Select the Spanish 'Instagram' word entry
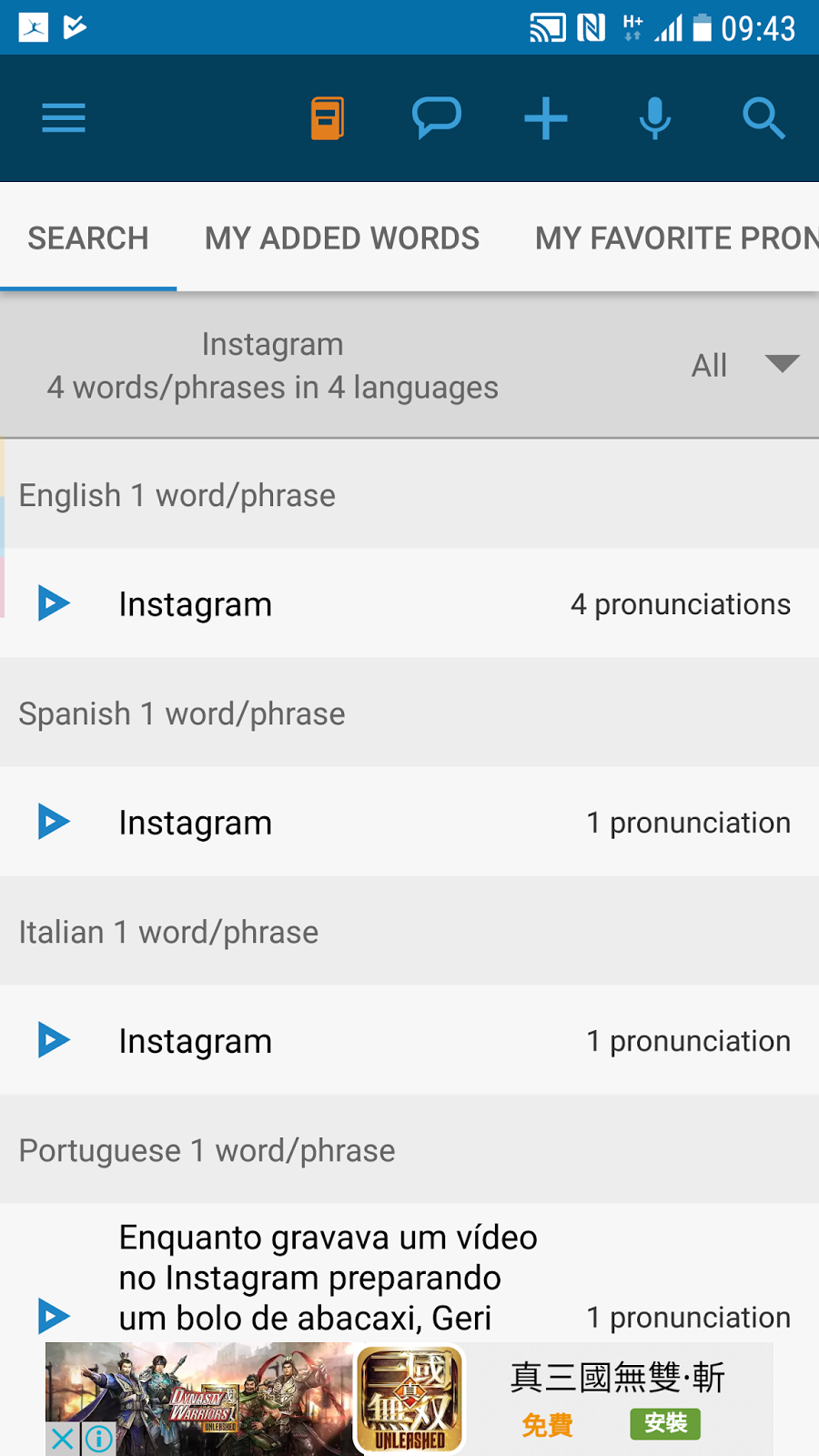 [x=196, y=823]
